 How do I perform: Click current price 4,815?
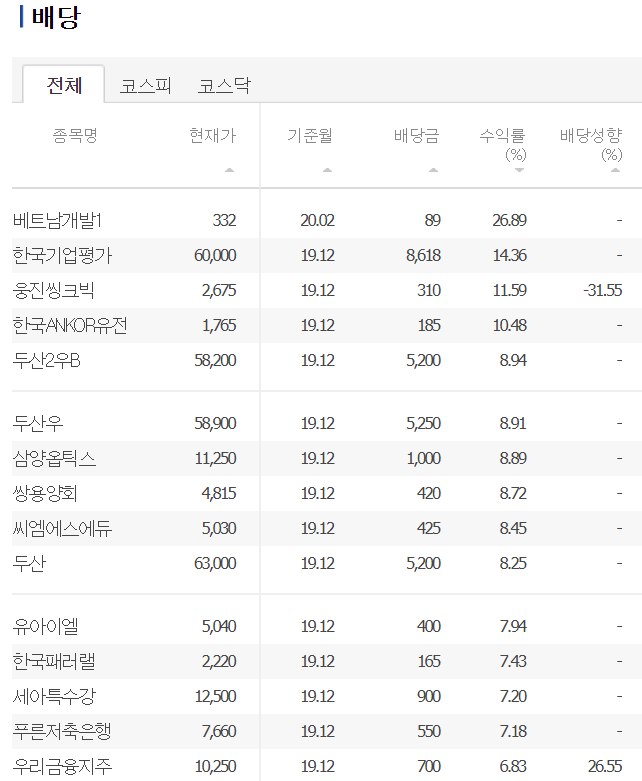(x=219, y=493)
